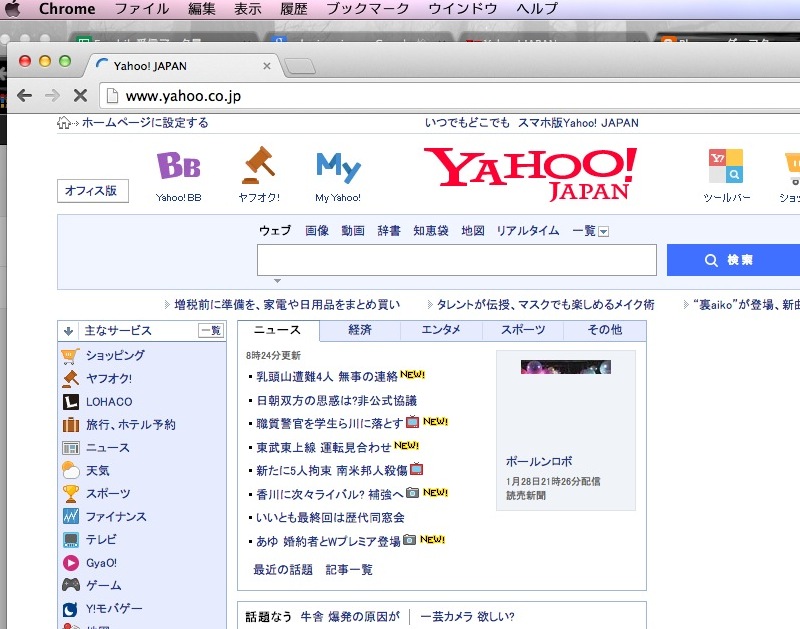Select the 辞書 search category
Image resolution: width=800 pixels, height=629 pixels.
389,231
